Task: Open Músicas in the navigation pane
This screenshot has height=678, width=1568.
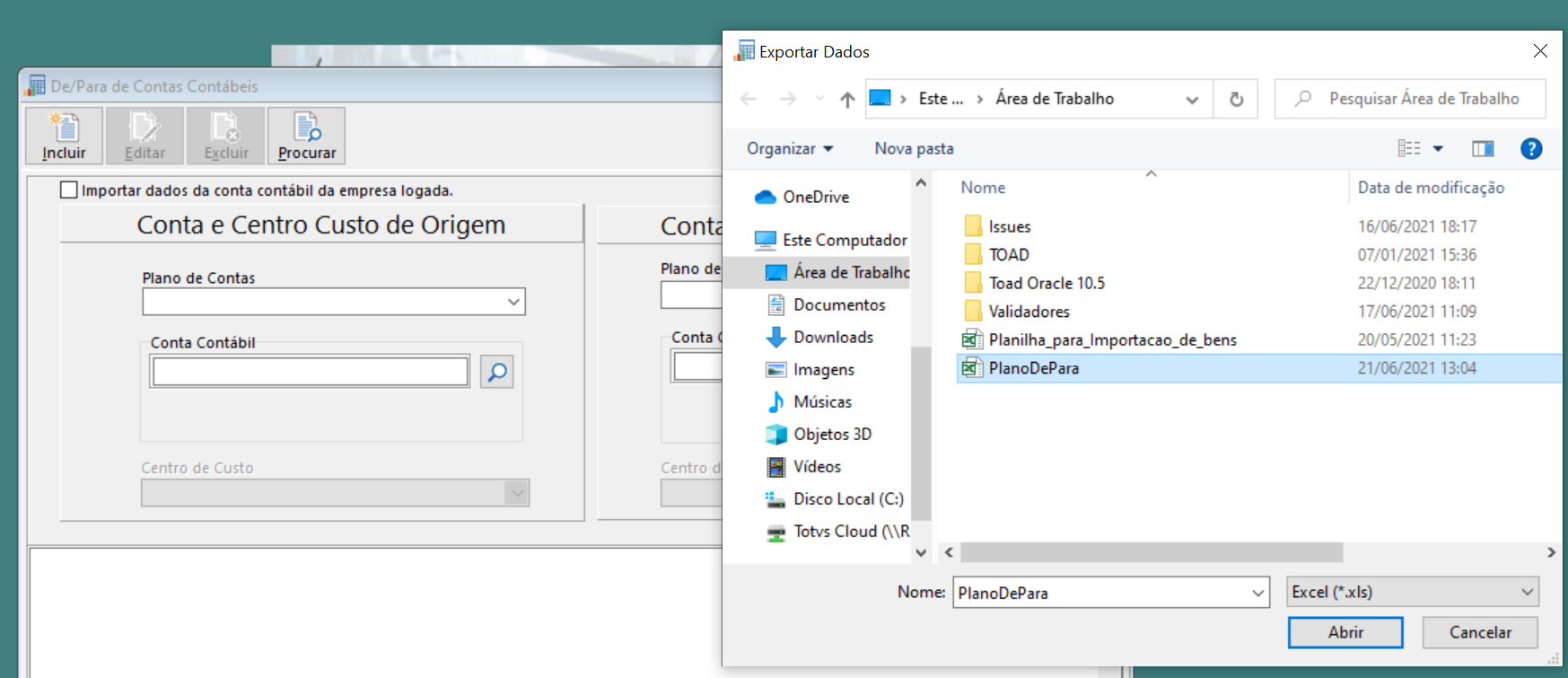Action: click(822, 401)
